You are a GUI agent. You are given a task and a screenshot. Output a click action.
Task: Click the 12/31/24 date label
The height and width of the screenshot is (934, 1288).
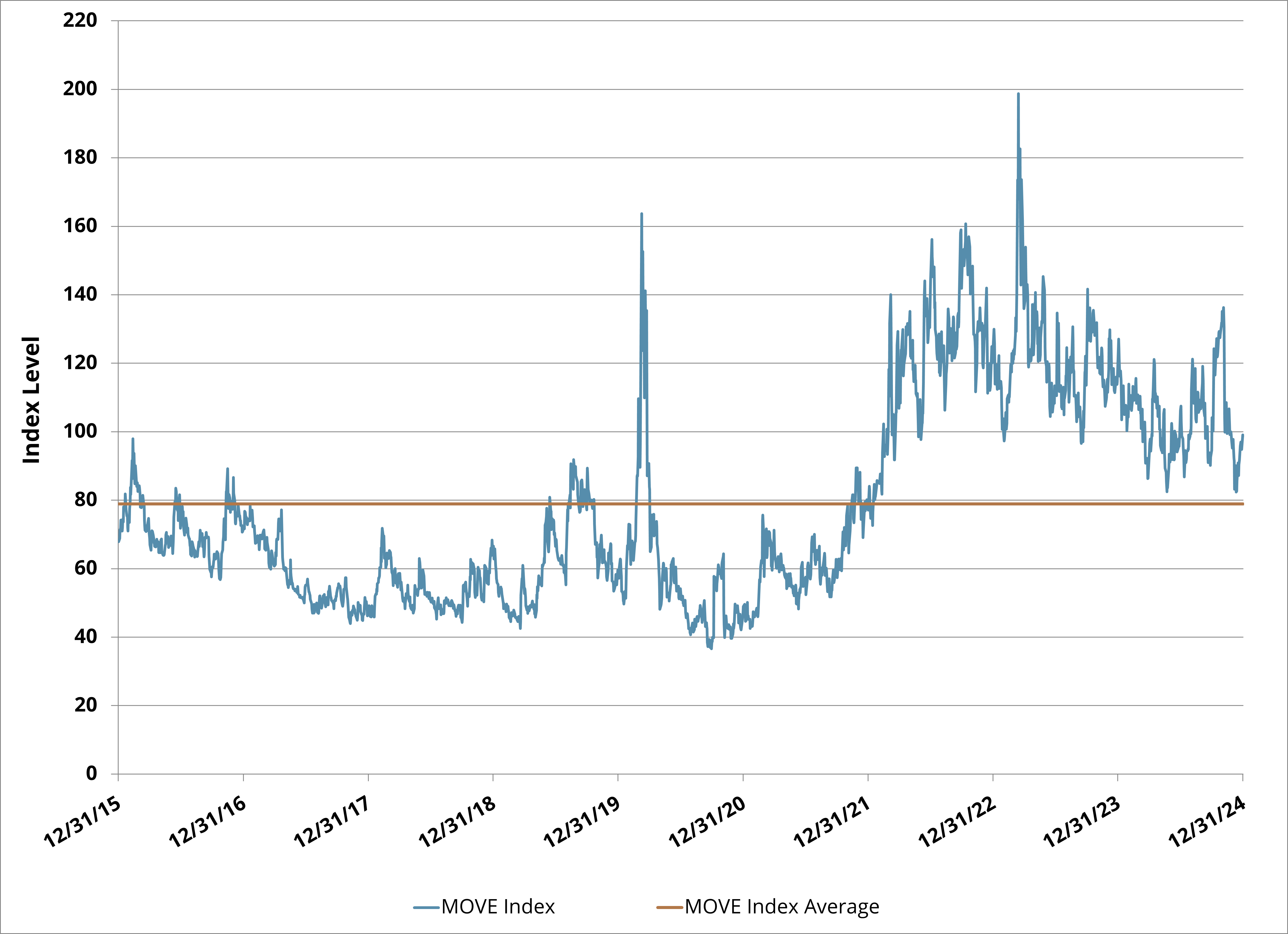[1207, 822]
